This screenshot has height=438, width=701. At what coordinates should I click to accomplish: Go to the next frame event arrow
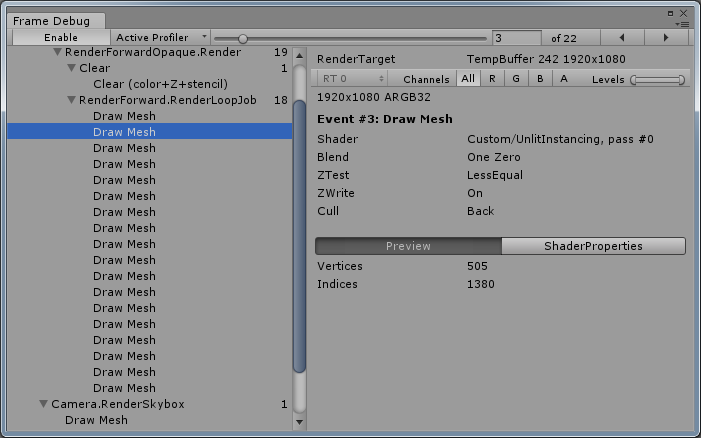pyautogui.click(x=666, y=37)
